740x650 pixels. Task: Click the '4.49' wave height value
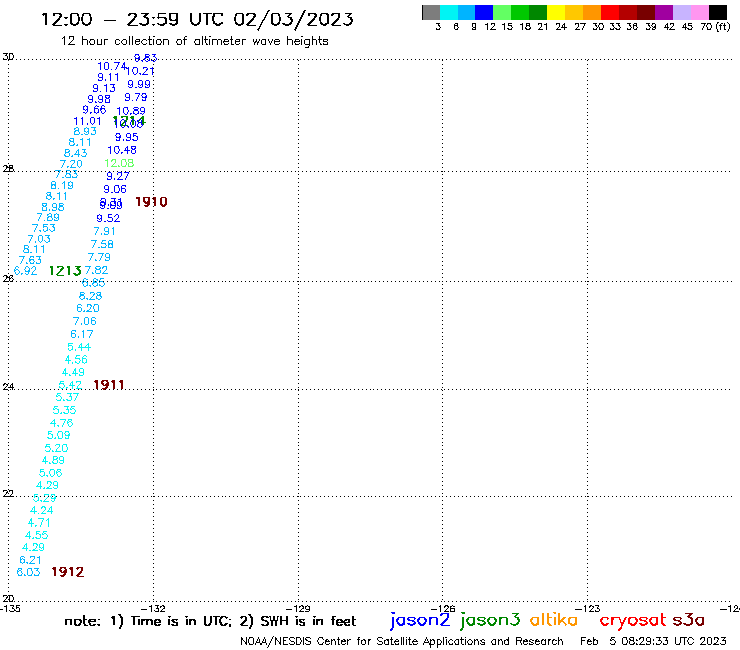pyautogui.click(x=73, y=372)
